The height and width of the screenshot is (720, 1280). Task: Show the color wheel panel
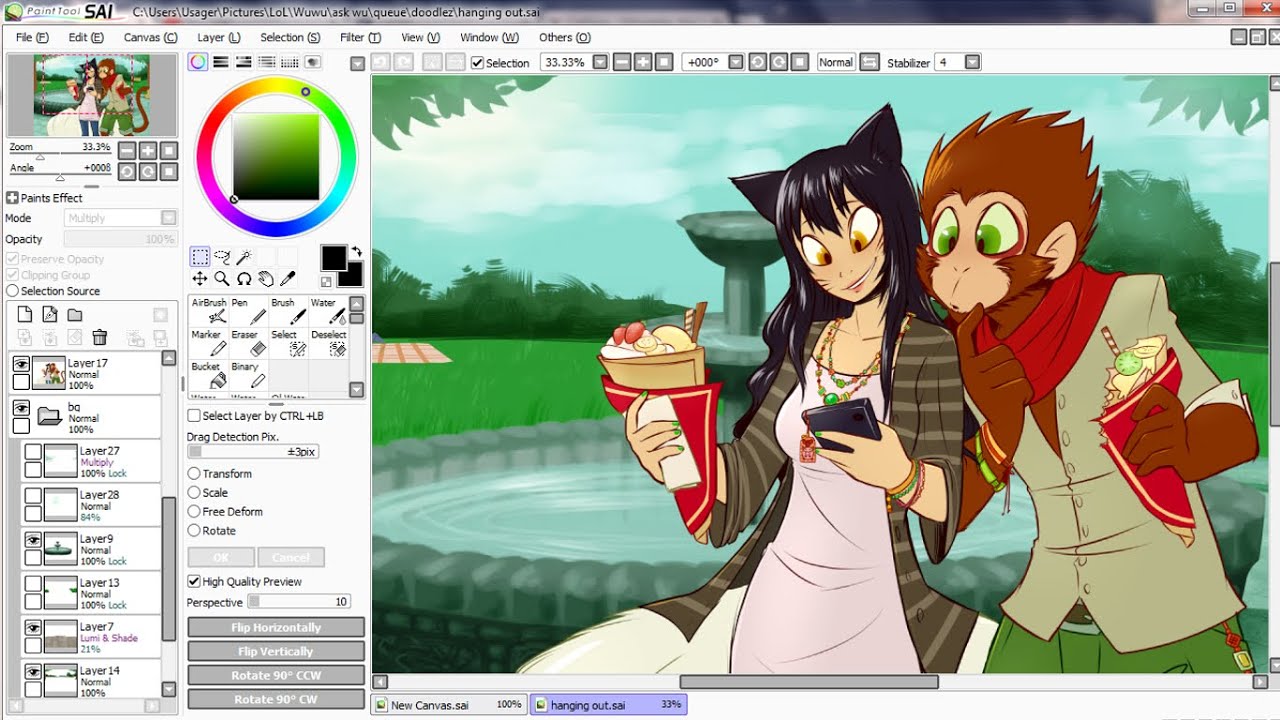click(x=198, y=62)
